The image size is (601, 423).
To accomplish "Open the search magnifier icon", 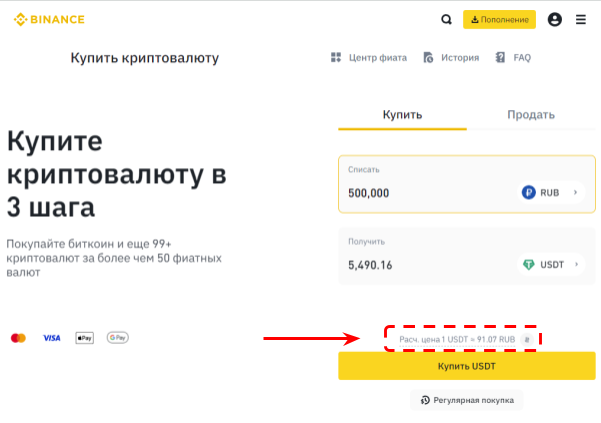I will (446, 19).
